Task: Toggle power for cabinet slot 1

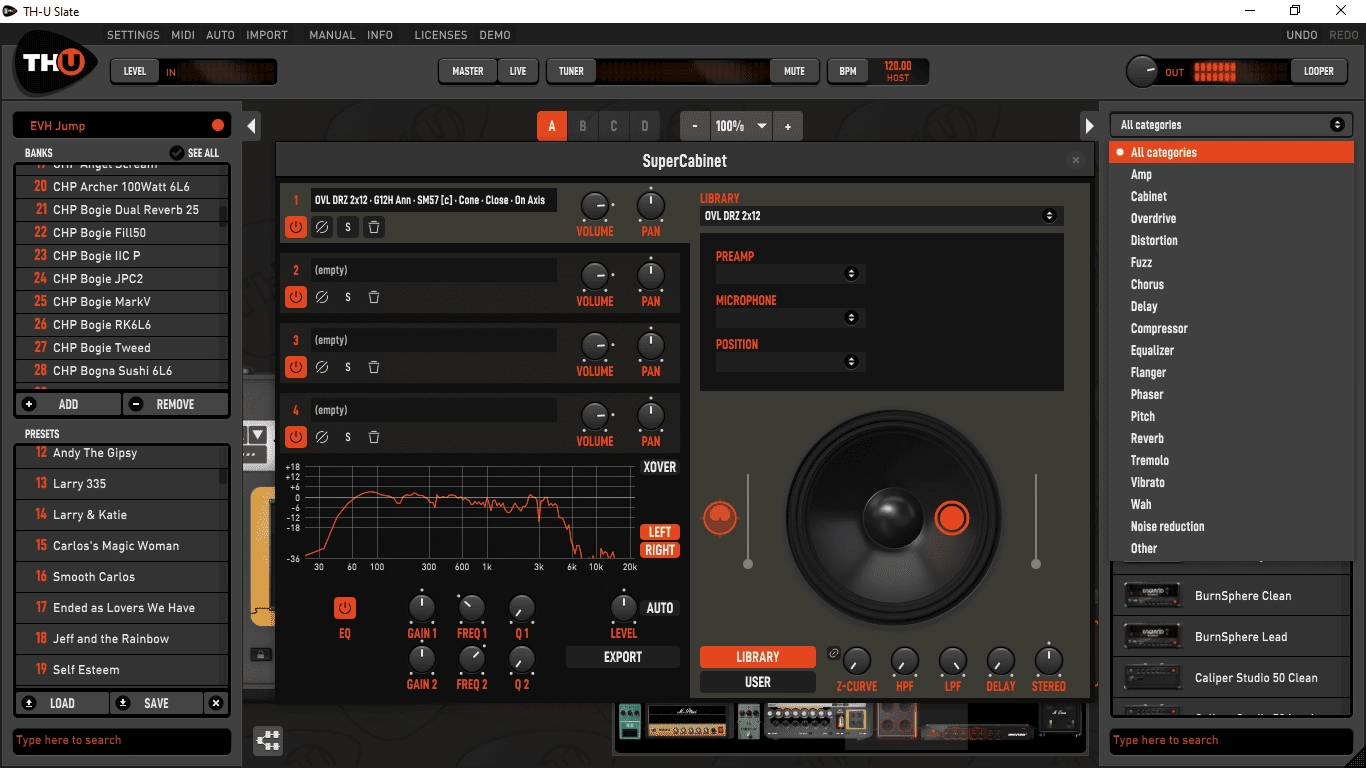Action: [x=295, y=227]
